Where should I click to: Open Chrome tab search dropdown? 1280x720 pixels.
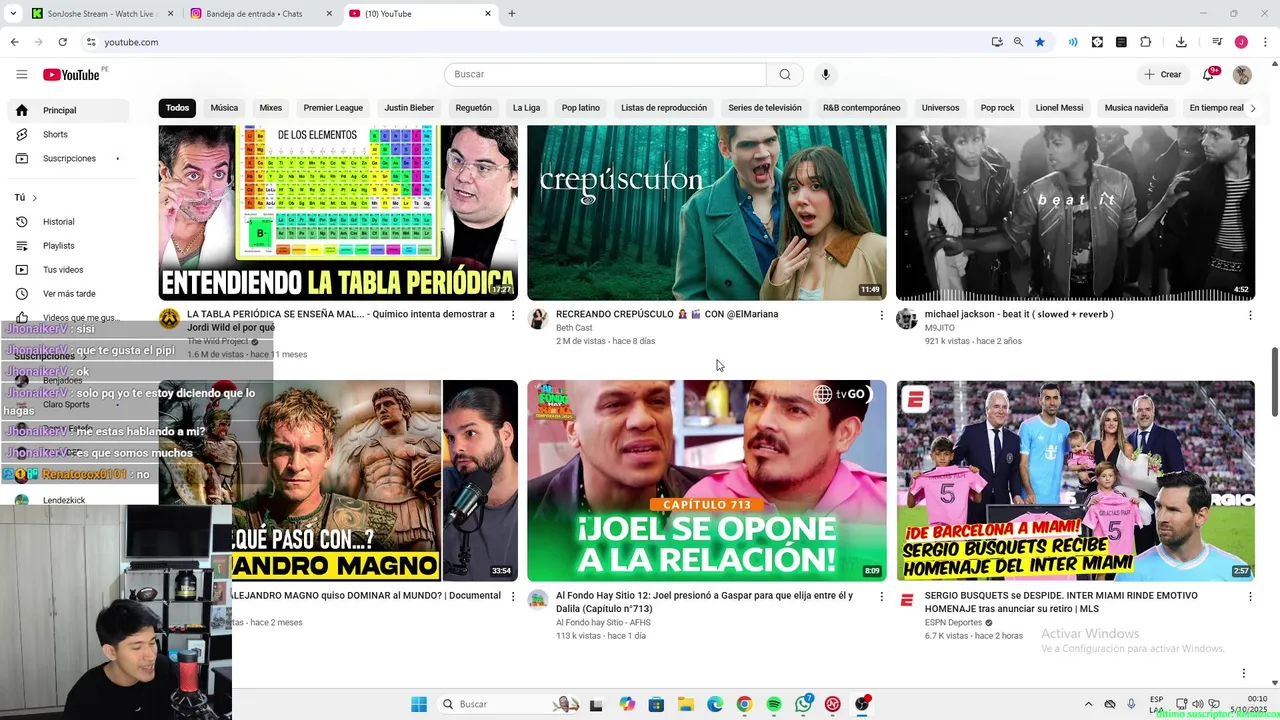(13, 13)
